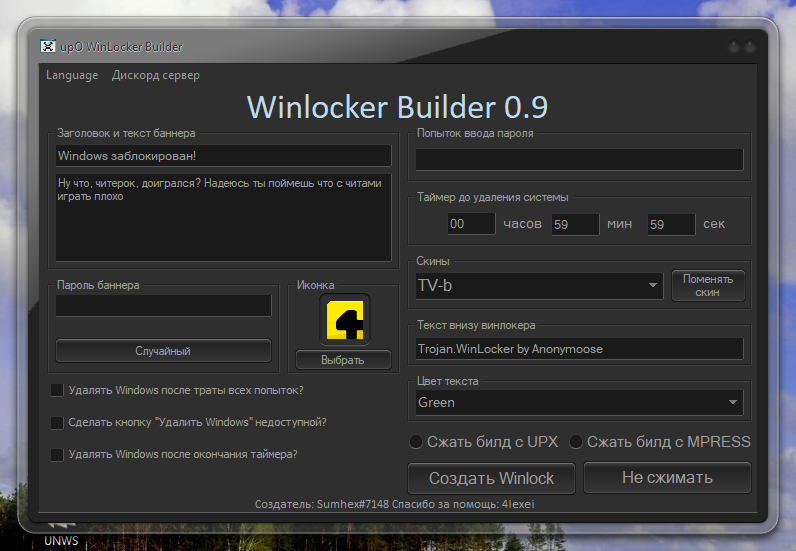Viewport: 796px width, 551px height.
Task: Click the 'Windows заблокирован!' header field
Action: [223, 156]
